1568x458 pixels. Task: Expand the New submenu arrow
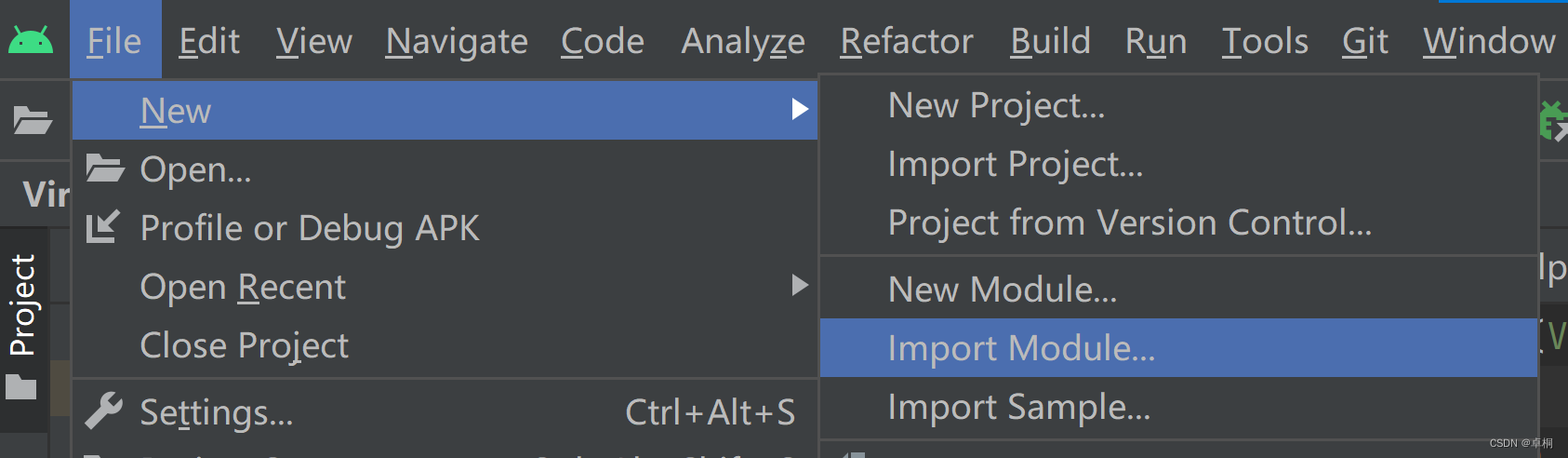coord(799,110)
